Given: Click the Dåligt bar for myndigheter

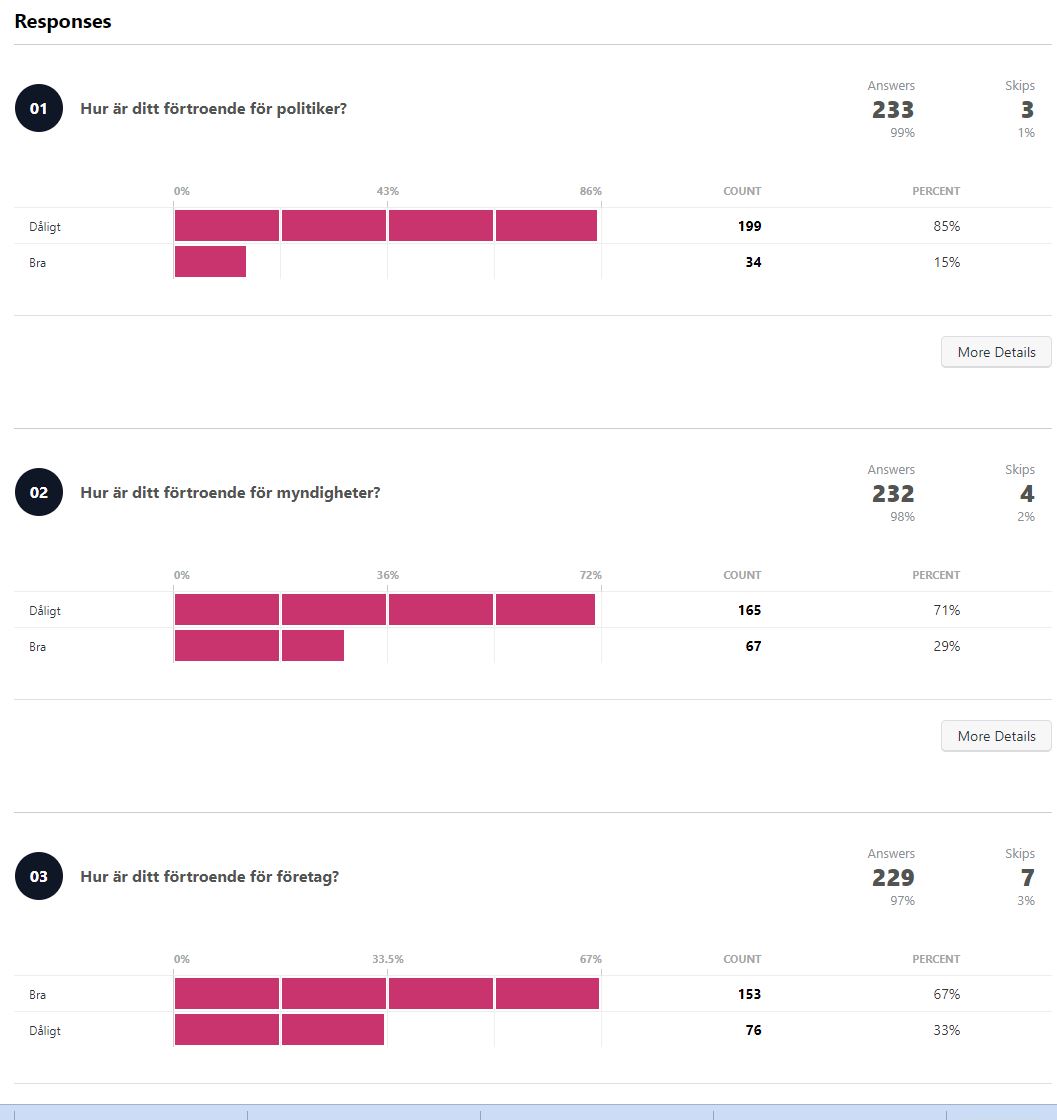Looking at the screenshot, I should point(384,610).
